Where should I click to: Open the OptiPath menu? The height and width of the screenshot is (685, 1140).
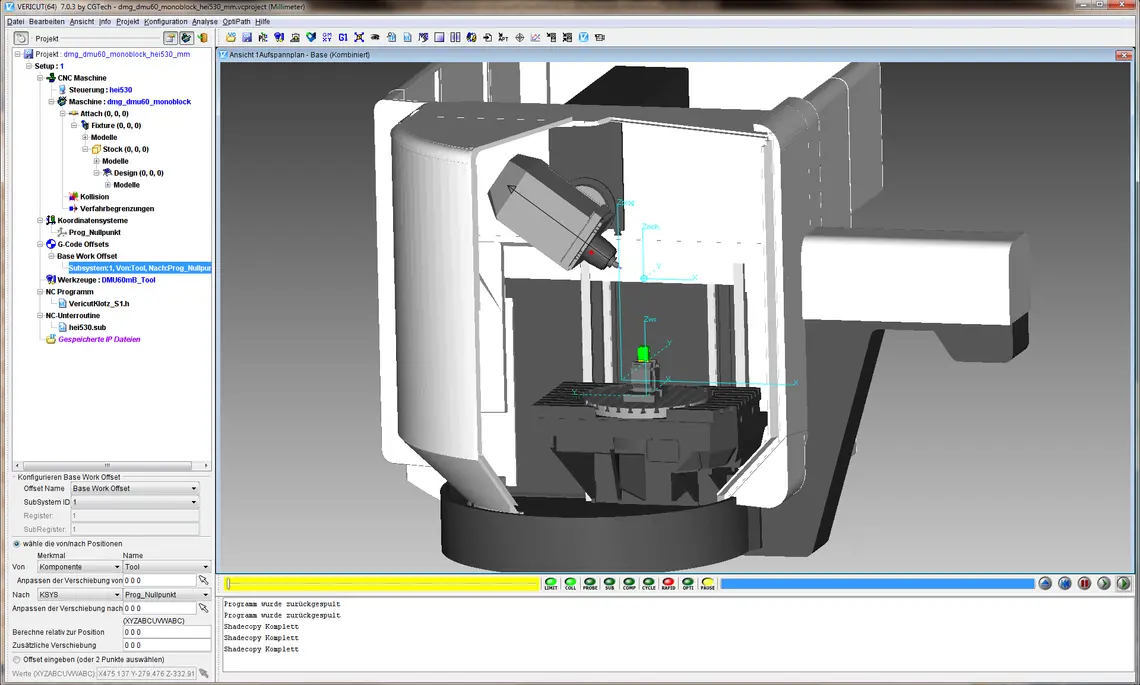coord(236,21)
